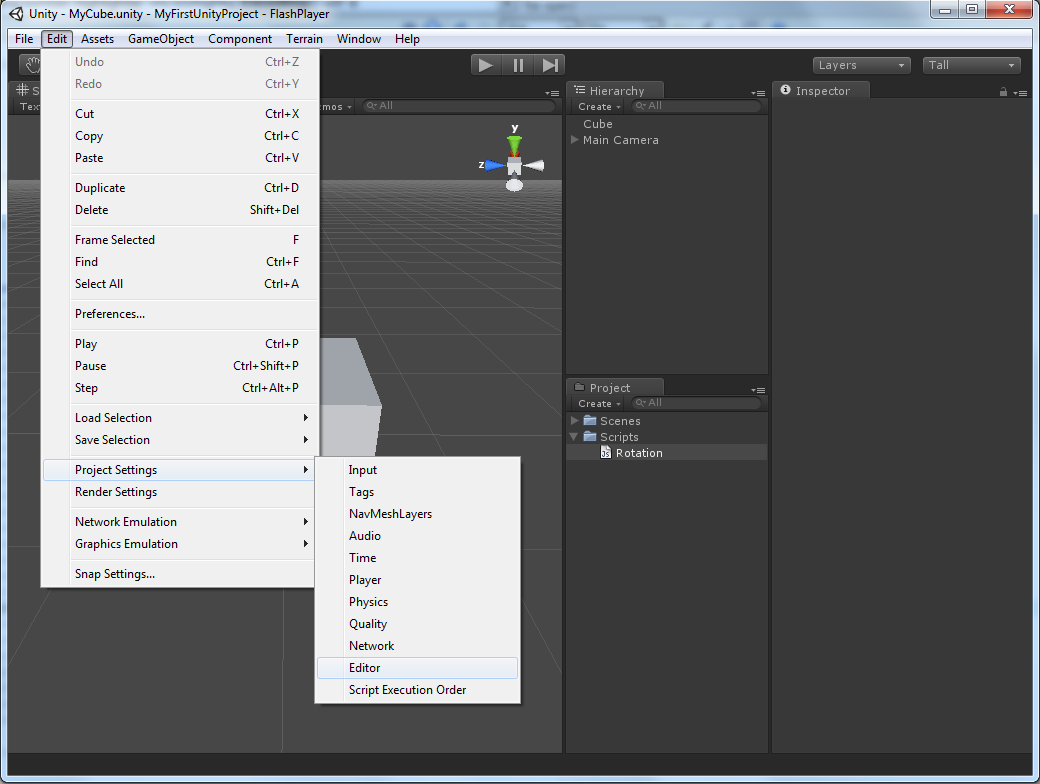Screen dimensions: 1040x784
Task: Open the GameObject menu
Action: tap(161, 38)
